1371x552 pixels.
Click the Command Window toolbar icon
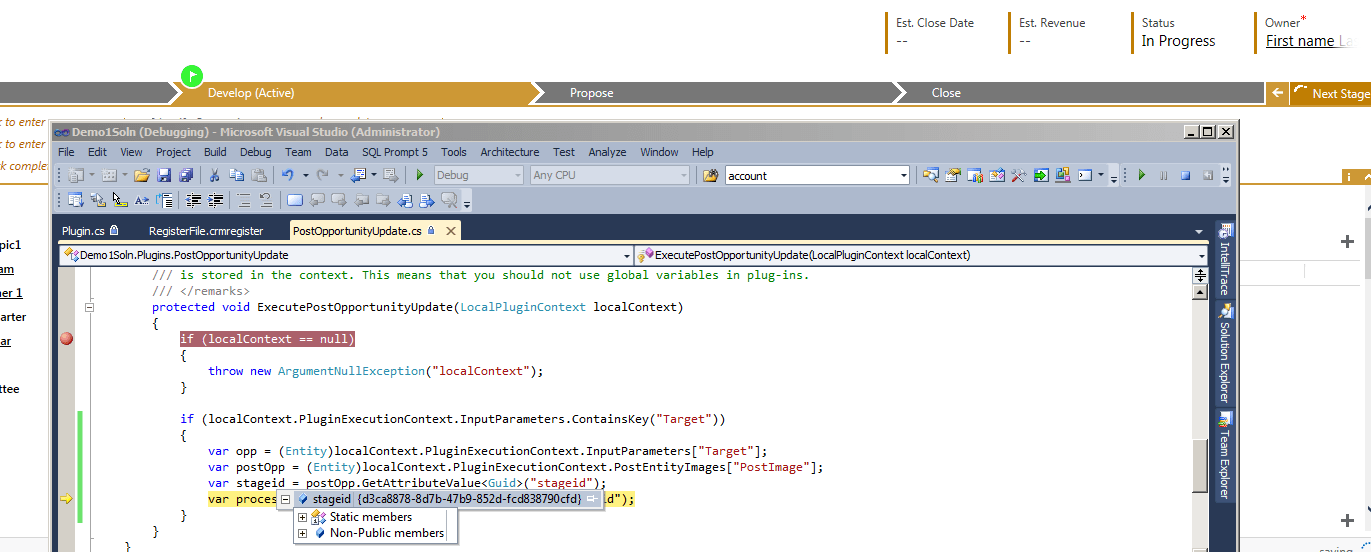(1085, 175)
